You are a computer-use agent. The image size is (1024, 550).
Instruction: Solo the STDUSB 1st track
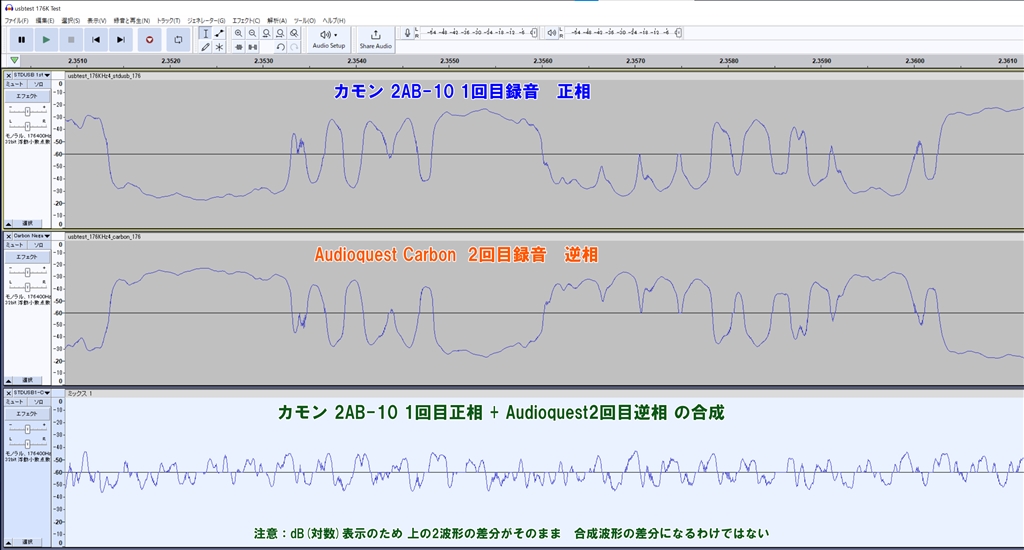[39, 84]
